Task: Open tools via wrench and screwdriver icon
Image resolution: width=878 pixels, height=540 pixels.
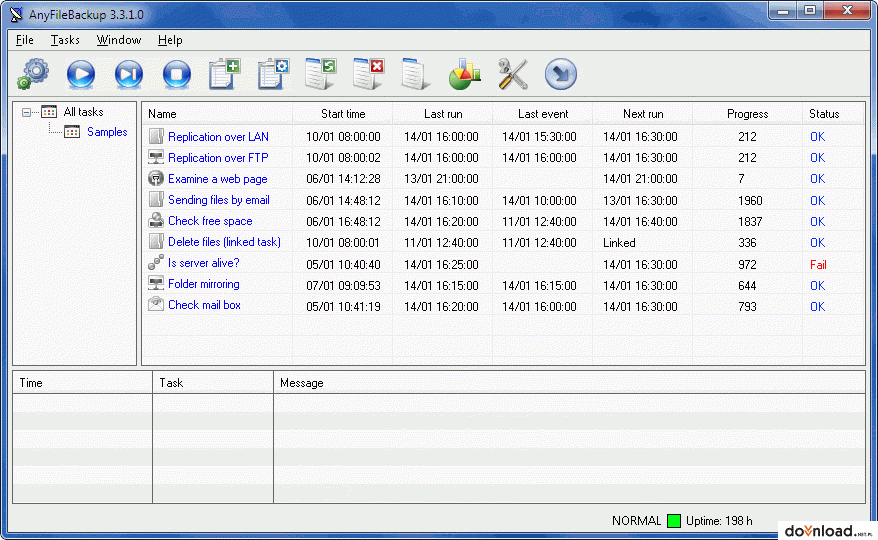Action: point(513,74)
